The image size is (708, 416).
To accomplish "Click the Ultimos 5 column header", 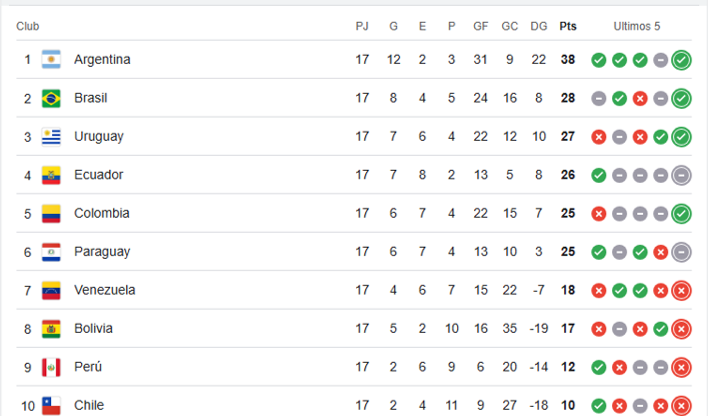I will [637, 26].
